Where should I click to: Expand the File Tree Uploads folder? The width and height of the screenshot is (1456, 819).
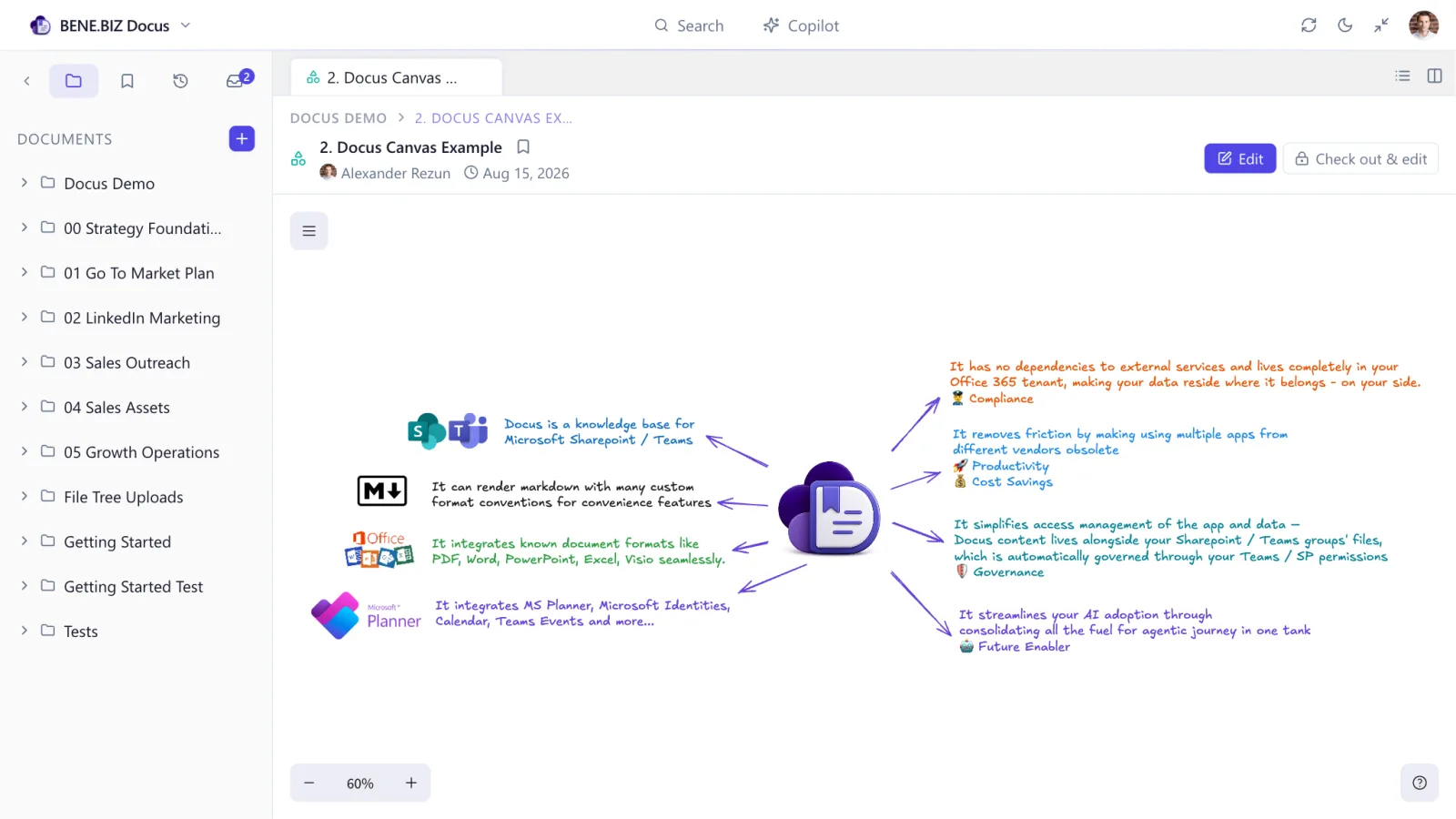click(x=25, y=496)
